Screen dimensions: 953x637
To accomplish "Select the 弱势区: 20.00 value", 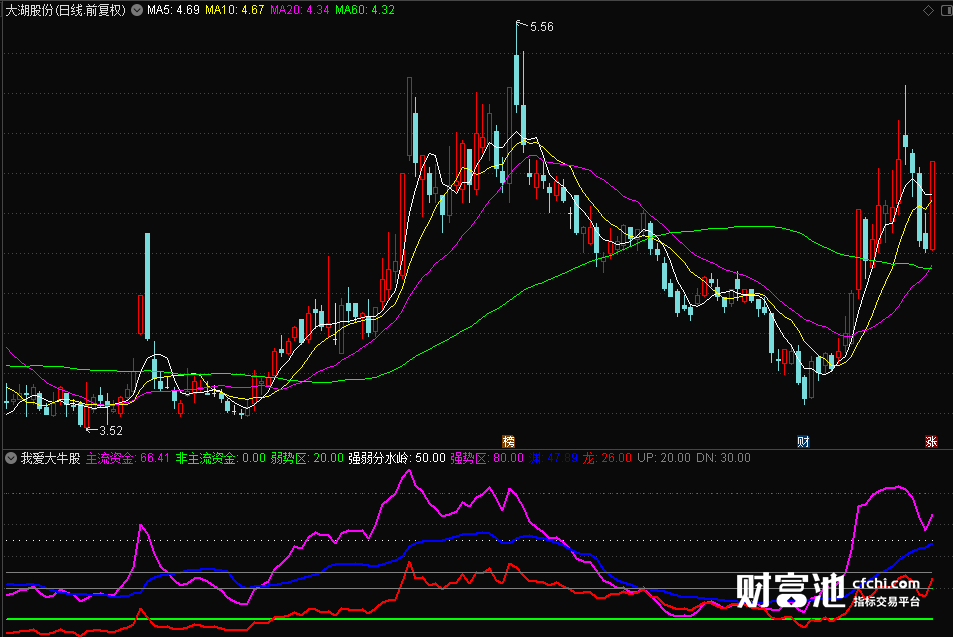I will (x=307, y=458).
